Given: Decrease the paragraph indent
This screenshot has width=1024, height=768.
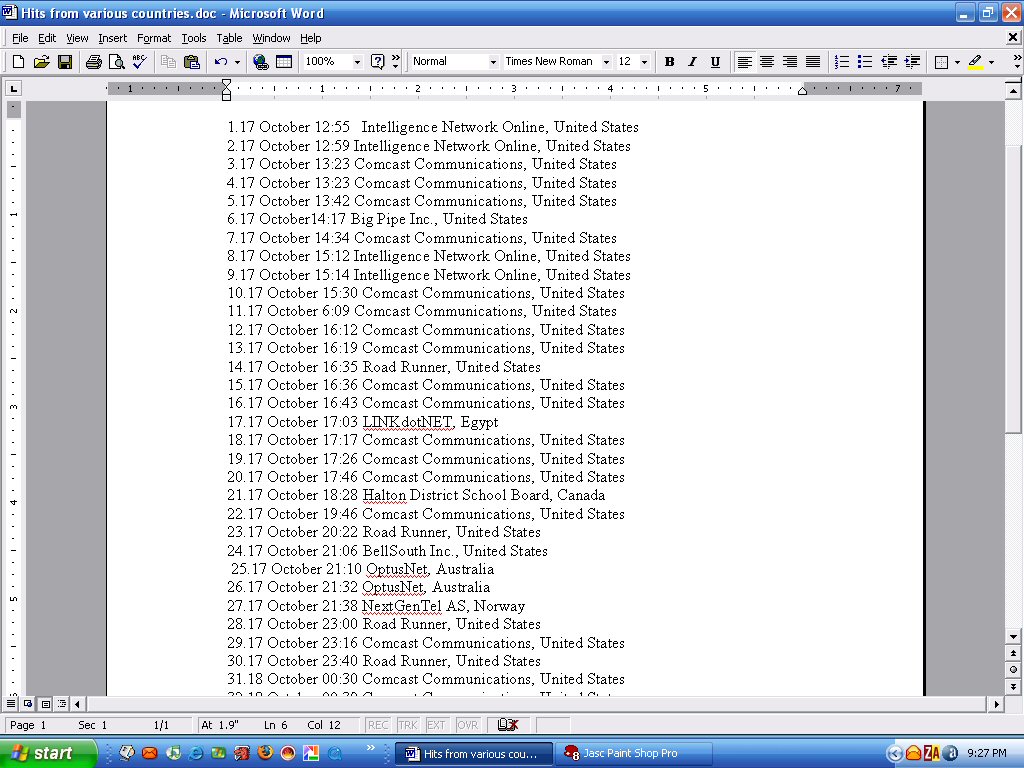Looking at the screenshot, I should pyautogui.click(x=889, y=62).
